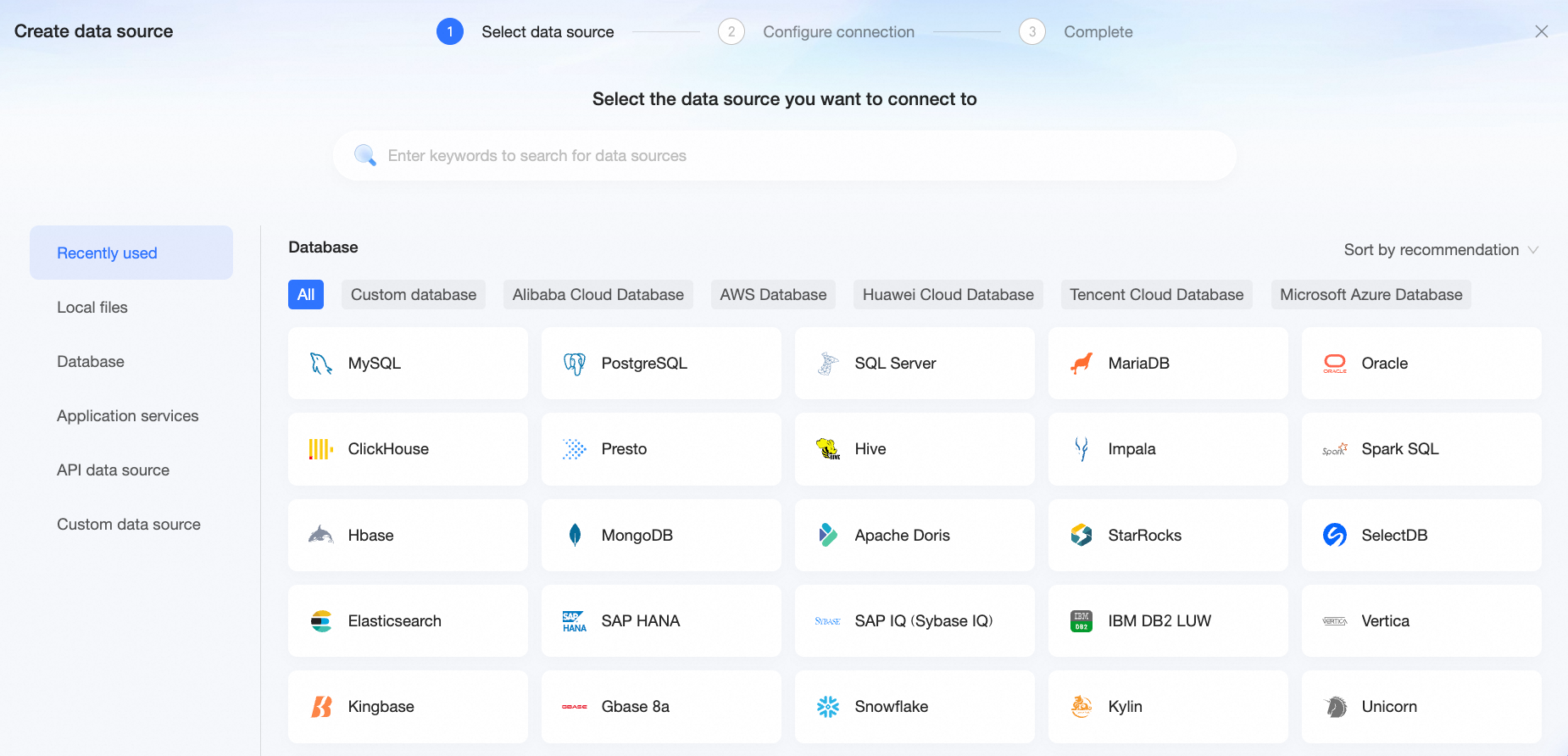Click the IBM DB2 LUW label

(x=1159, y=621)
